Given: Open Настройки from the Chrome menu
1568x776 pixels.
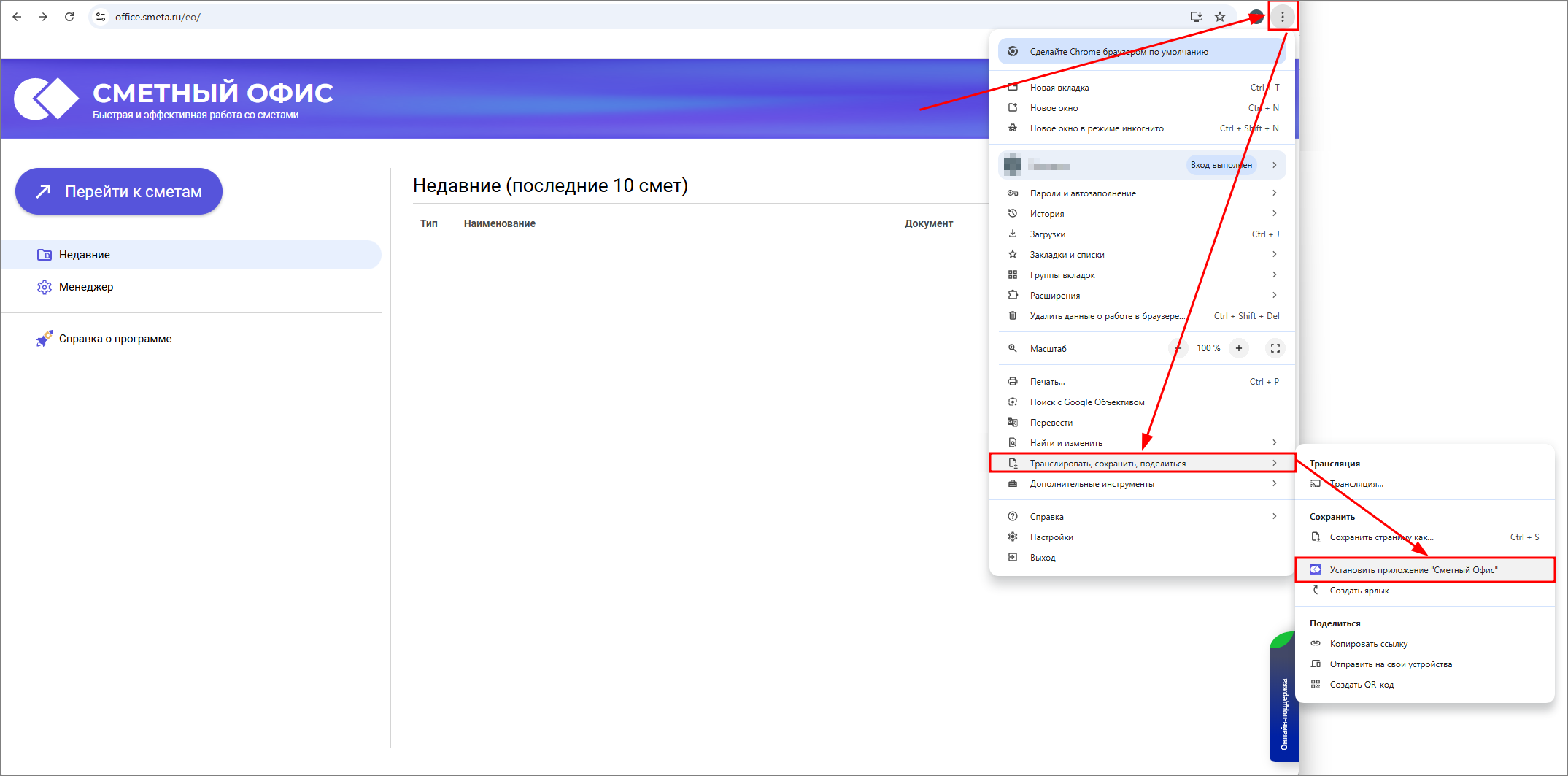Looking at the screenshot, I should click(x=1051, y=537).
